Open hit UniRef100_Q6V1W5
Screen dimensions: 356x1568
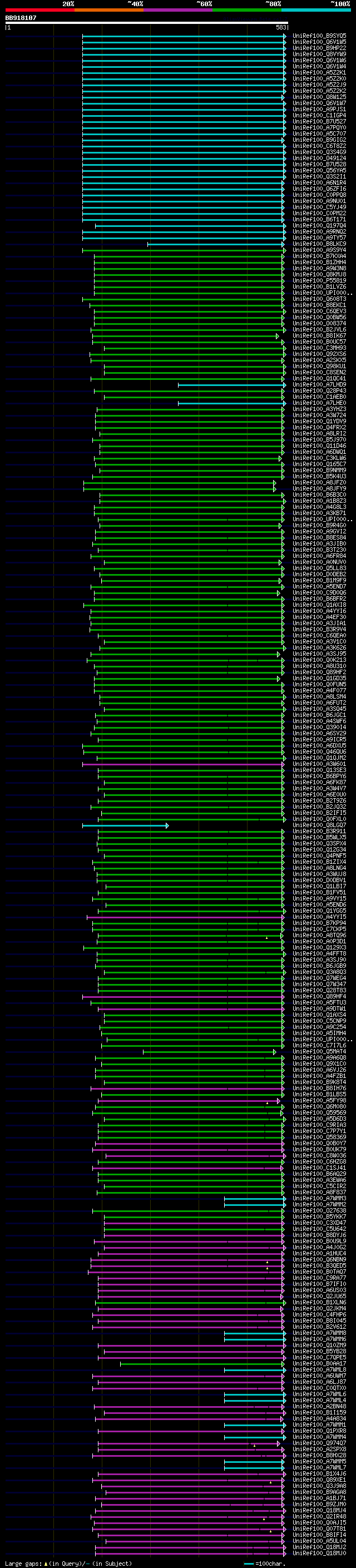319,42
